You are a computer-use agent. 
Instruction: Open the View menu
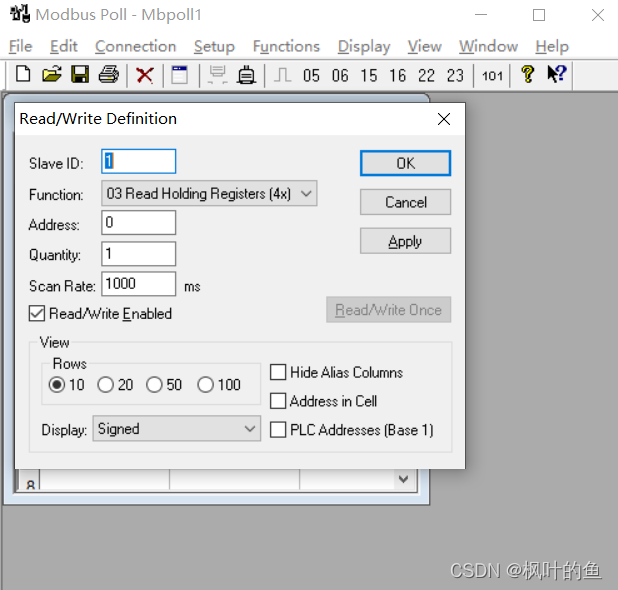tap(424, 47)
